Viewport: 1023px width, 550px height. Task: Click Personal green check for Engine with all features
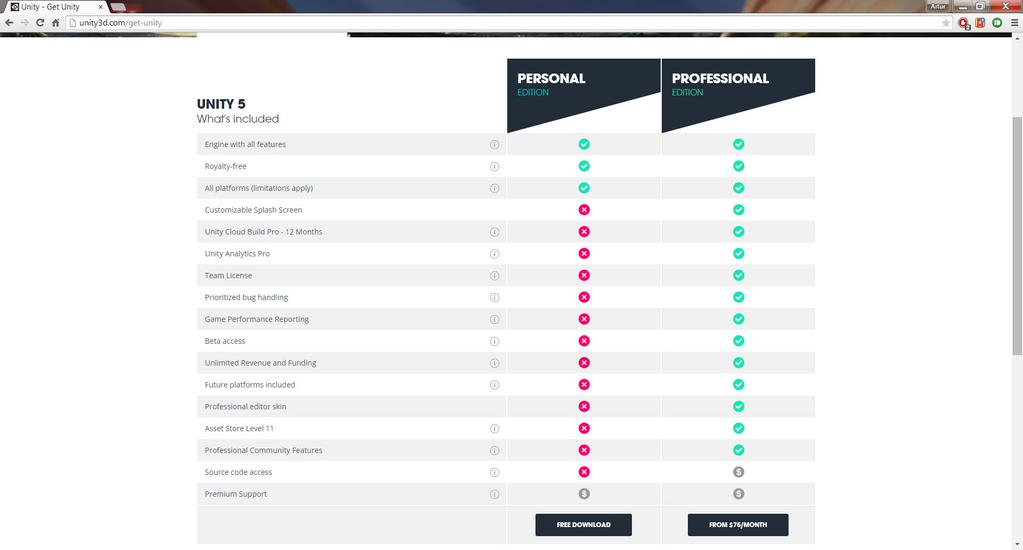coord(584,144)
